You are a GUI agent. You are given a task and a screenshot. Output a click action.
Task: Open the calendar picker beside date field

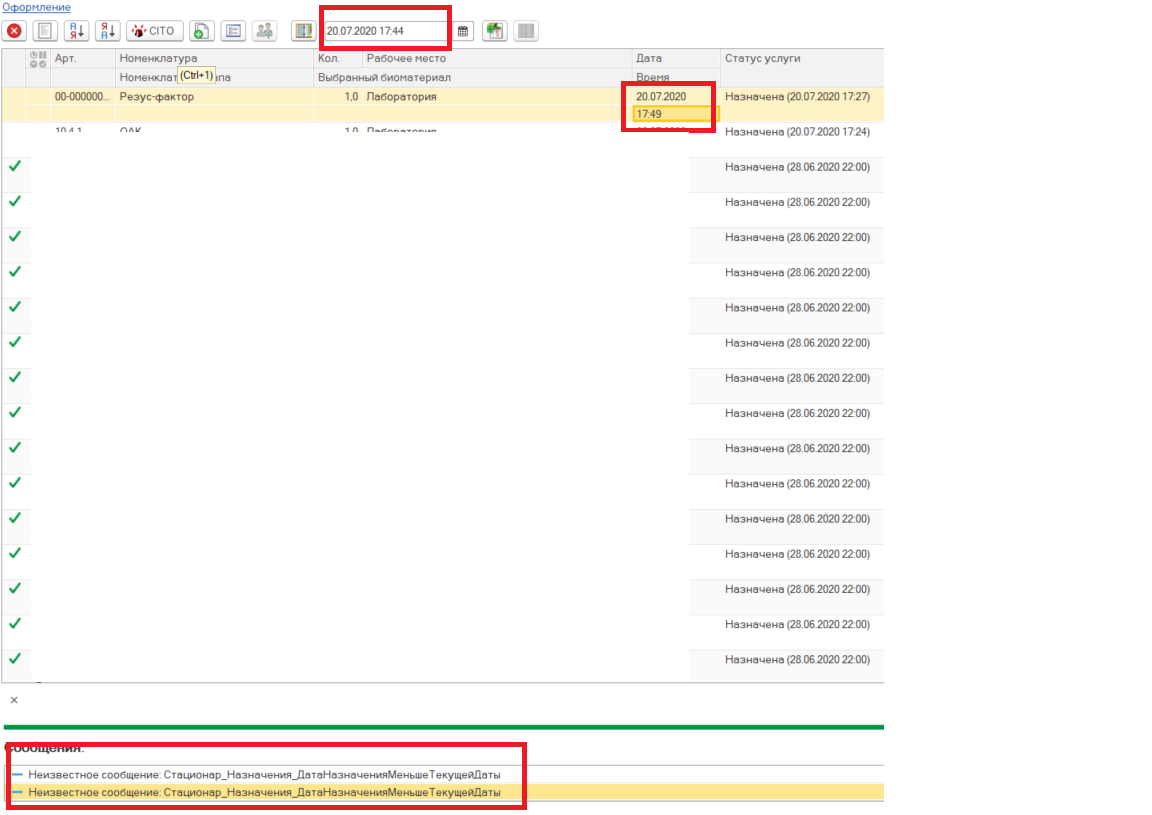point(463,31)
